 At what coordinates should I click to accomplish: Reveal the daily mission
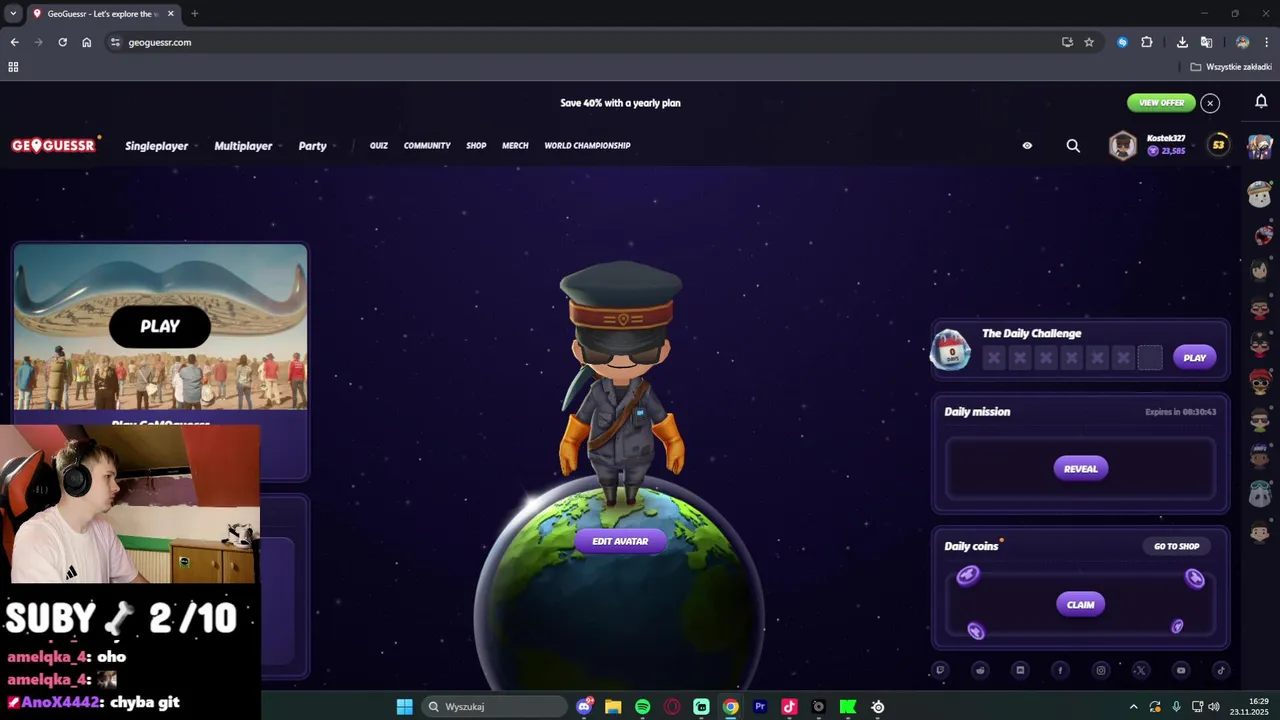tap(1080, 469)
